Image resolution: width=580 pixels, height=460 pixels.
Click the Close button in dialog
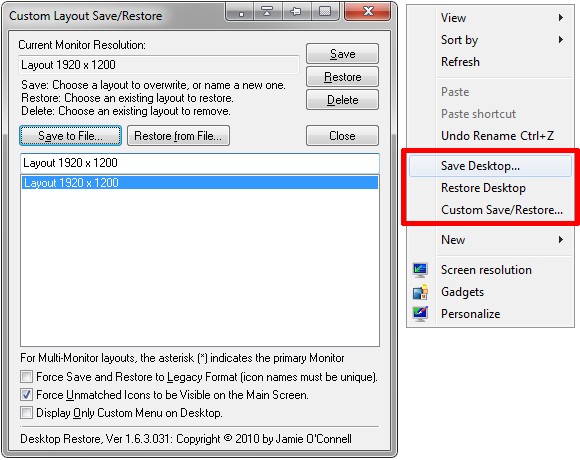343,136
